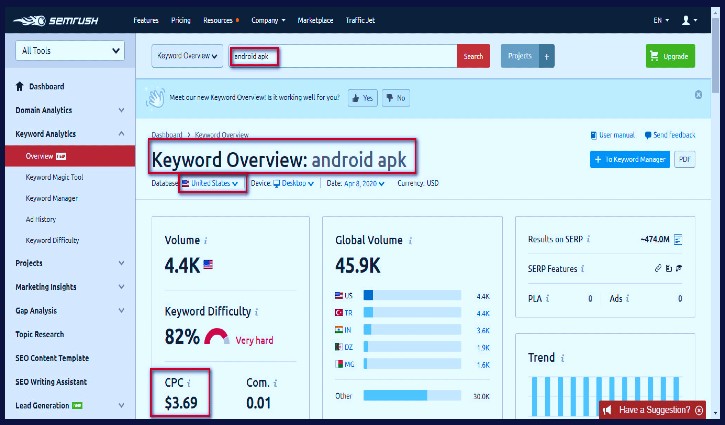
Task: Click the Ads info icon
Action: (627, 299)
